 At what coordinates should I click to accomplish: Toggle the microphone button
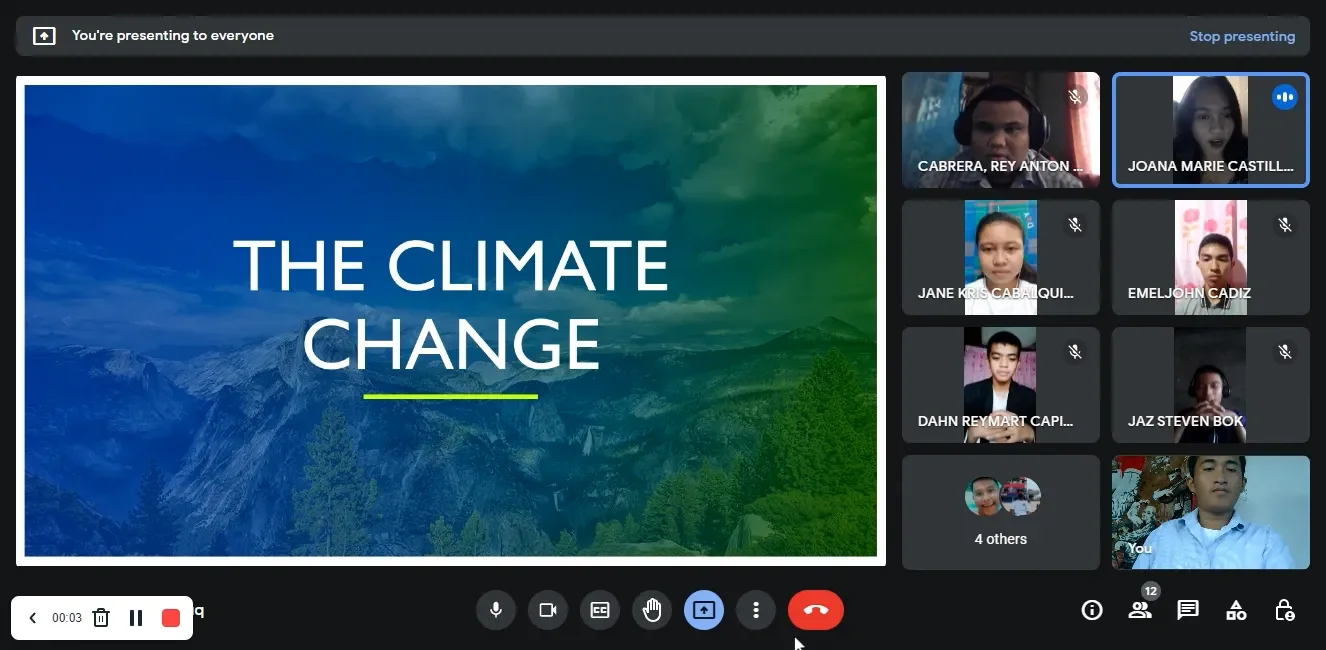click(x=495, y=610)
